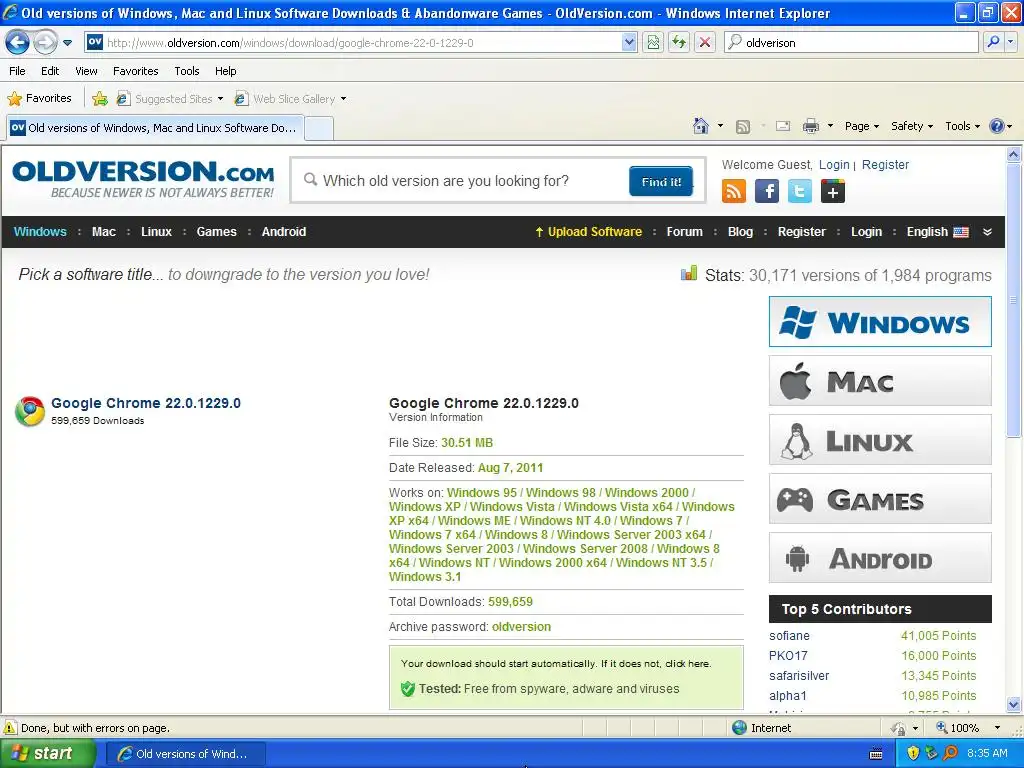Click the Print icon in command bar

tap(810, 126)
